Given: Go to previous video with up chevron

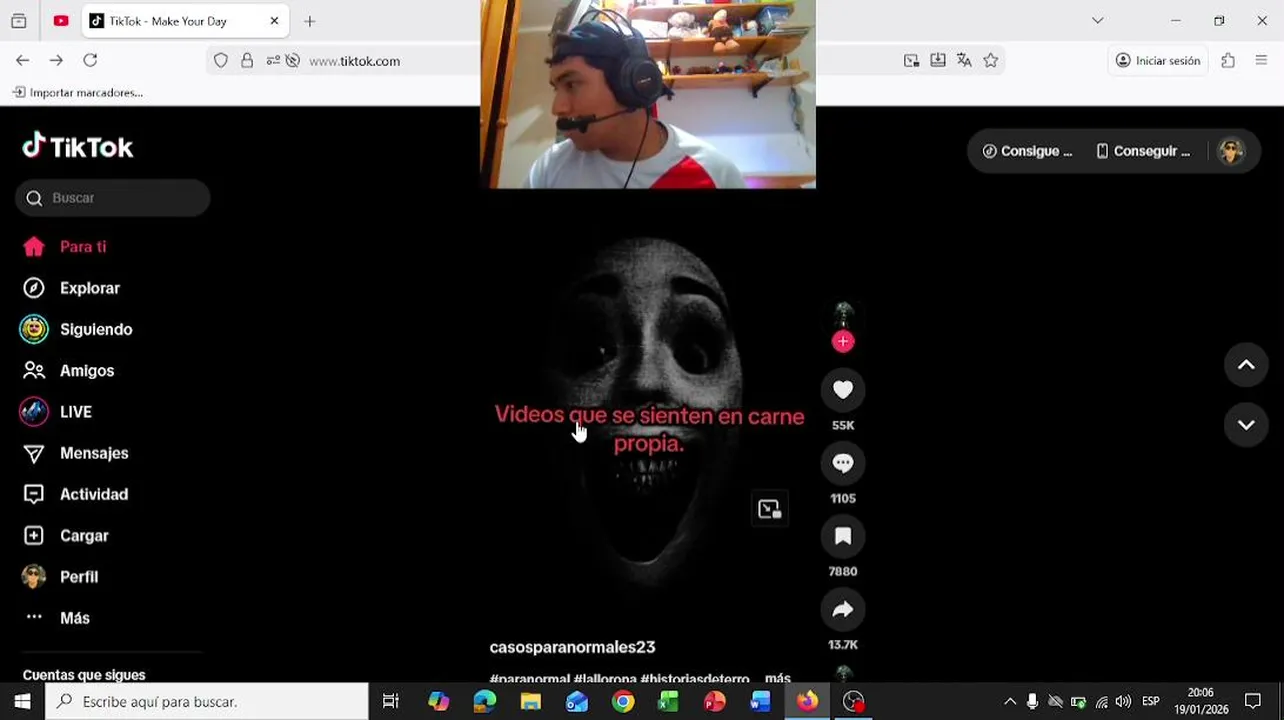Looking at the screenshot, I should [1246, 365].
